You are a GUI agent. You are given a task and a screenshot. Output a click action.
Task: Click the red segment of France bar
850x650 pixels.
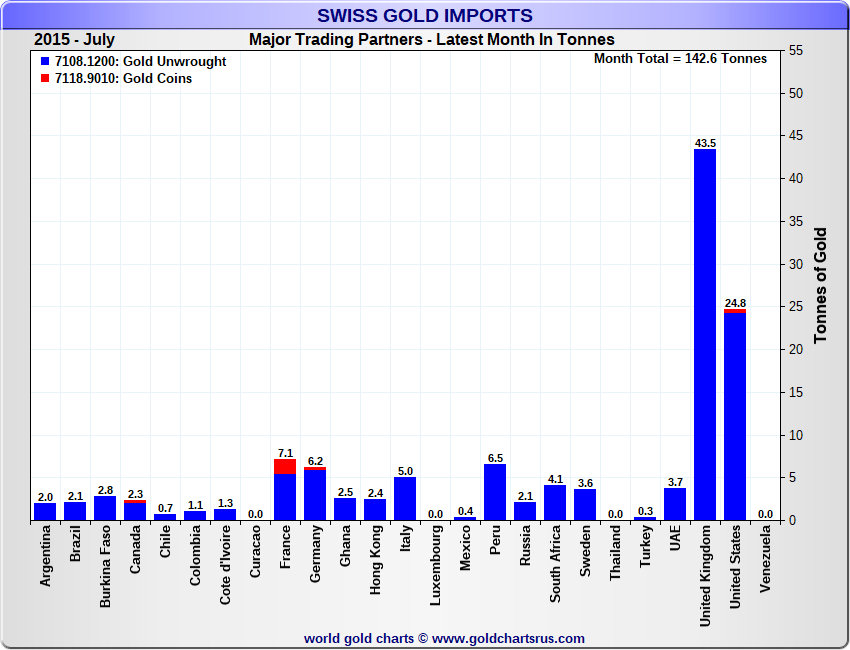[285, 466]
